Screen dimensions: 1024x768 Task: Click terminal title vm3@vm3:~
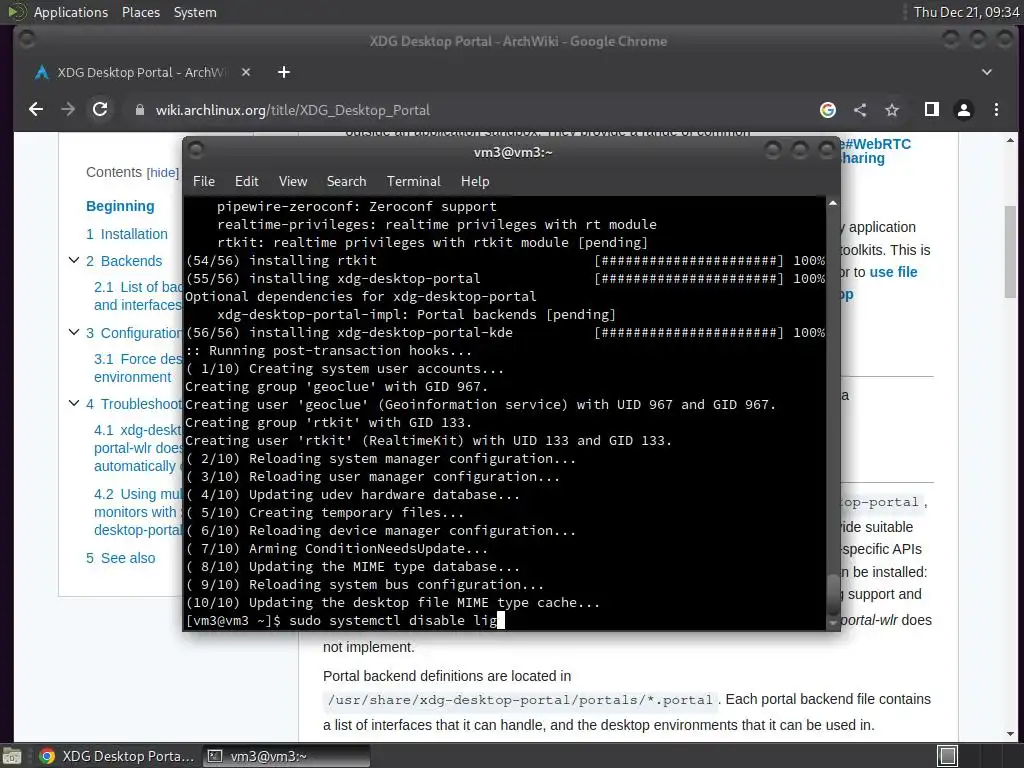pyautogui.click(x=513, y=152)
